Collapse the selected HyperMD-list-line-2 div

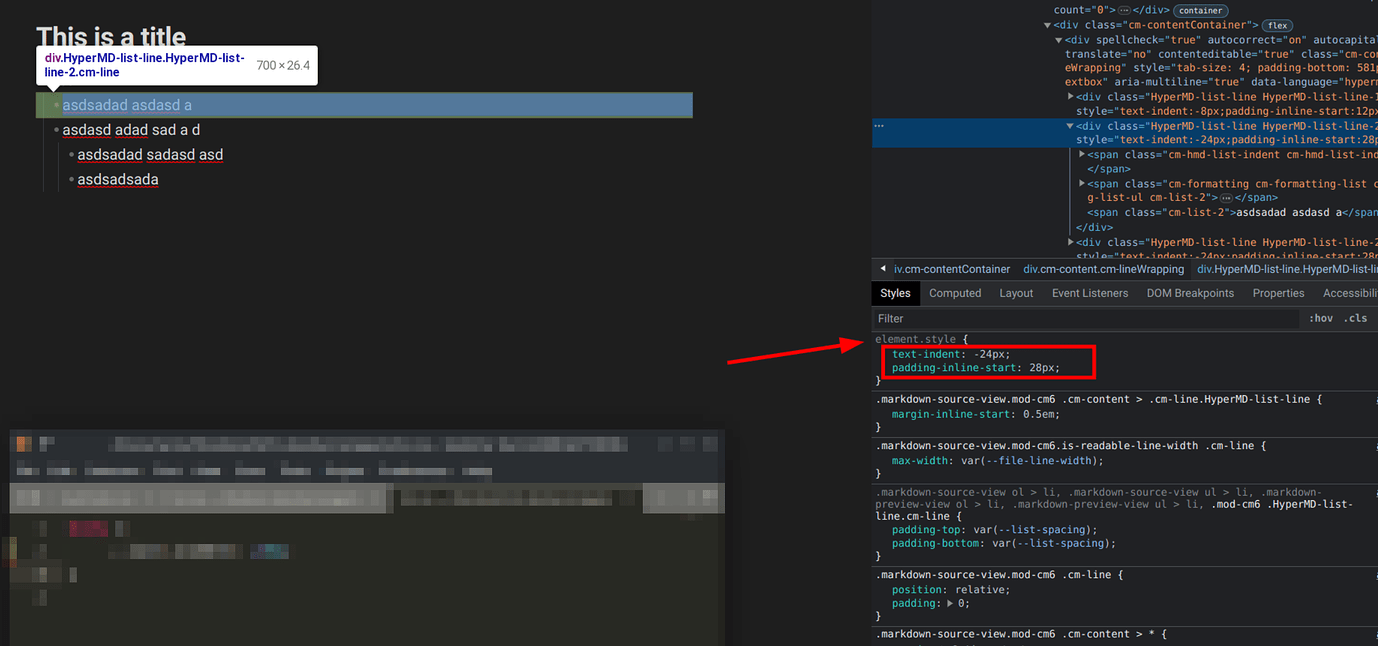[1072, 125]
